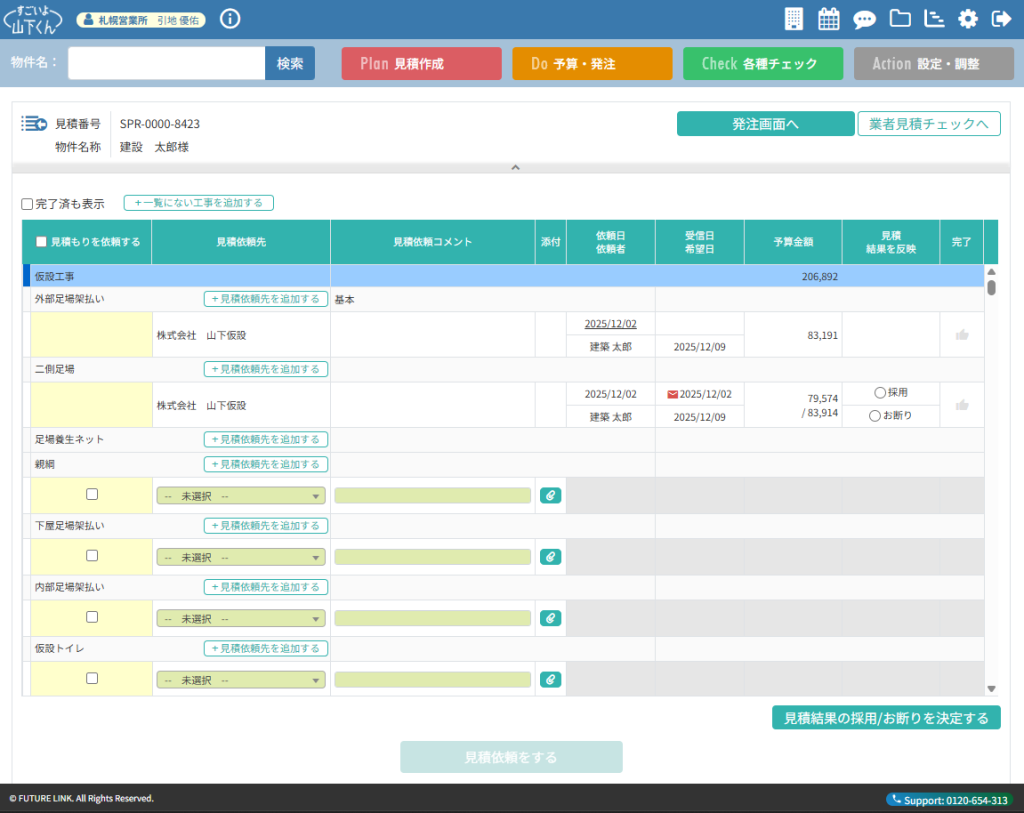
Task: Click 見積結果の採用/お断りを決定する button
Action: click(x=886, y=718)
